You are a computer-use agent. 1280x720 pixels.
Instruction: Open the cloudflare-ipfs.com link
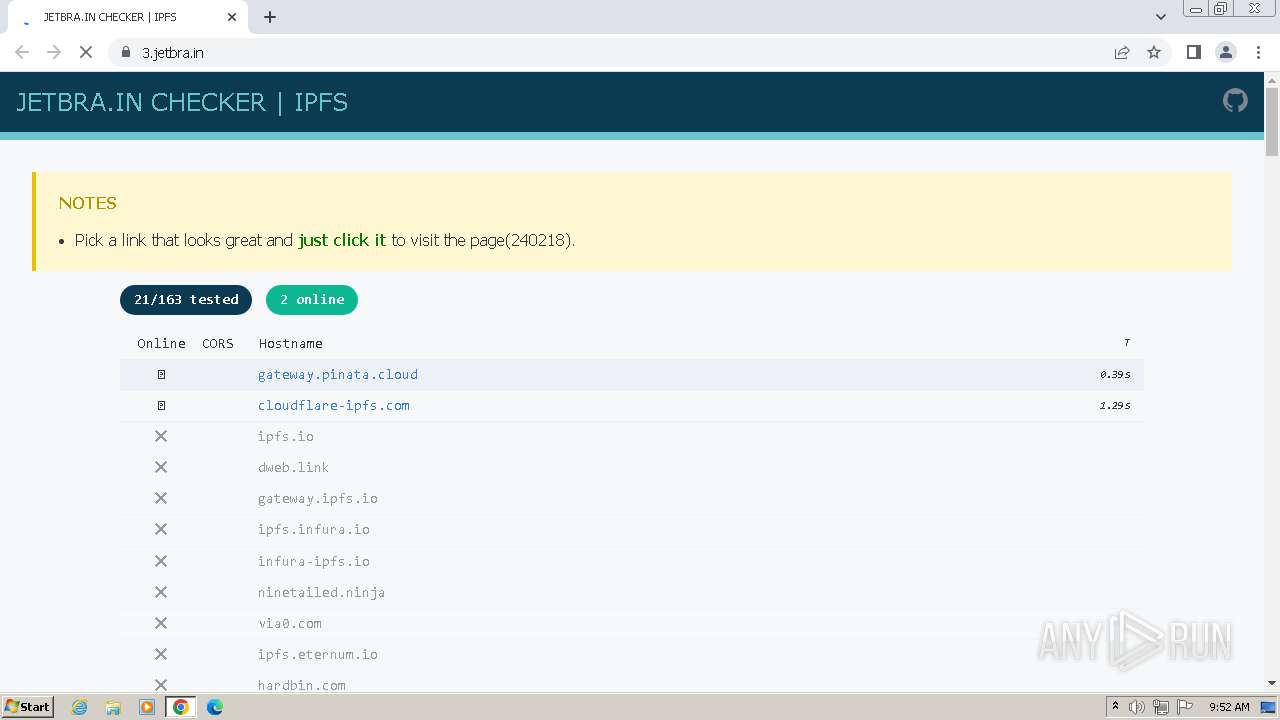(334, 405)
